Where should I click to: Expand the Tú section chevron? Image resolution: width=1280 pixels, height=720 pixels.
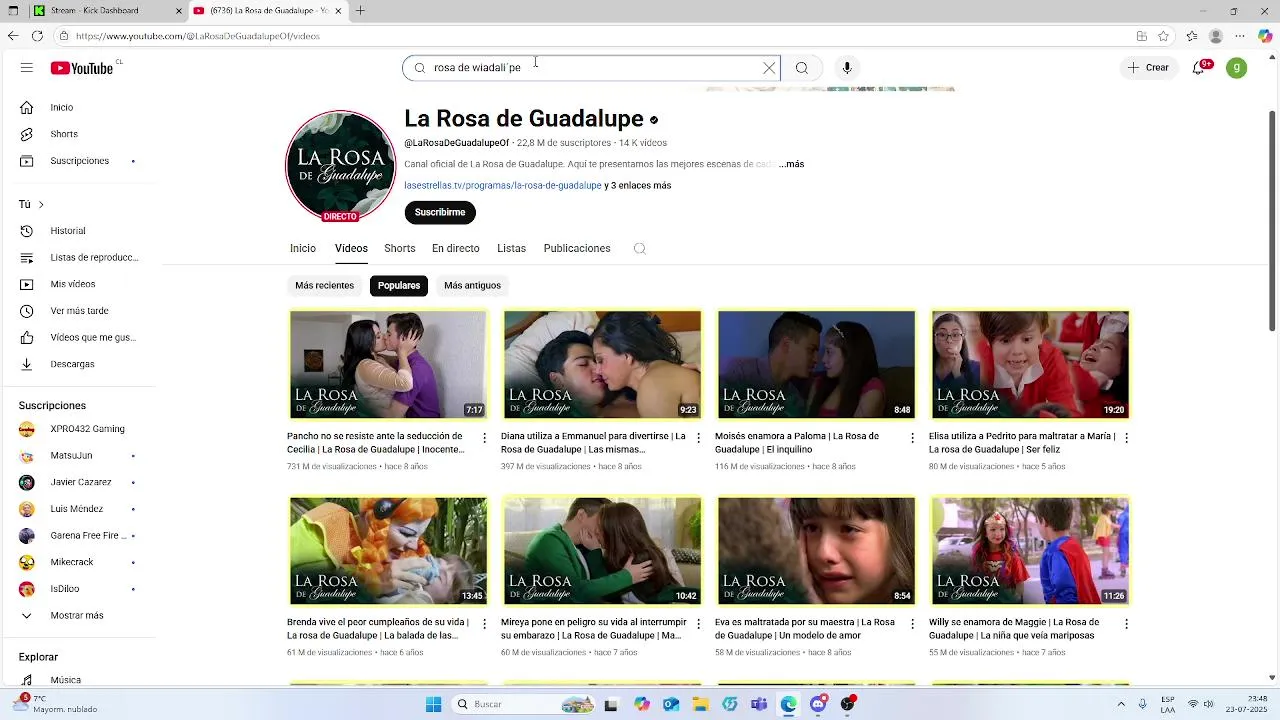tap(41, 204)
